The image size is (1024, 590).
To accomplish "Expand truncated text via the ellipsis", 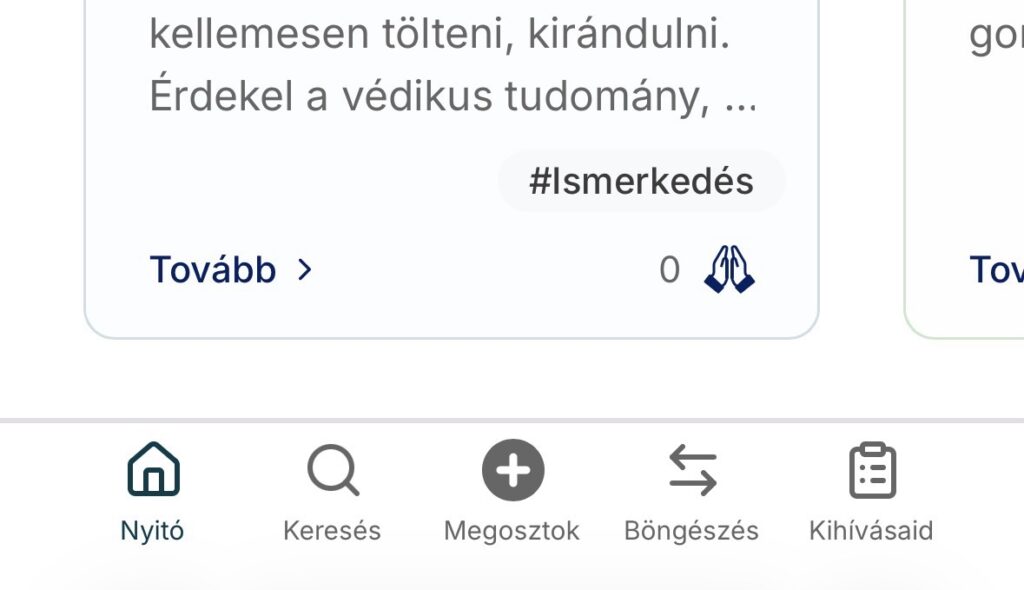I will tap(740, 100).
